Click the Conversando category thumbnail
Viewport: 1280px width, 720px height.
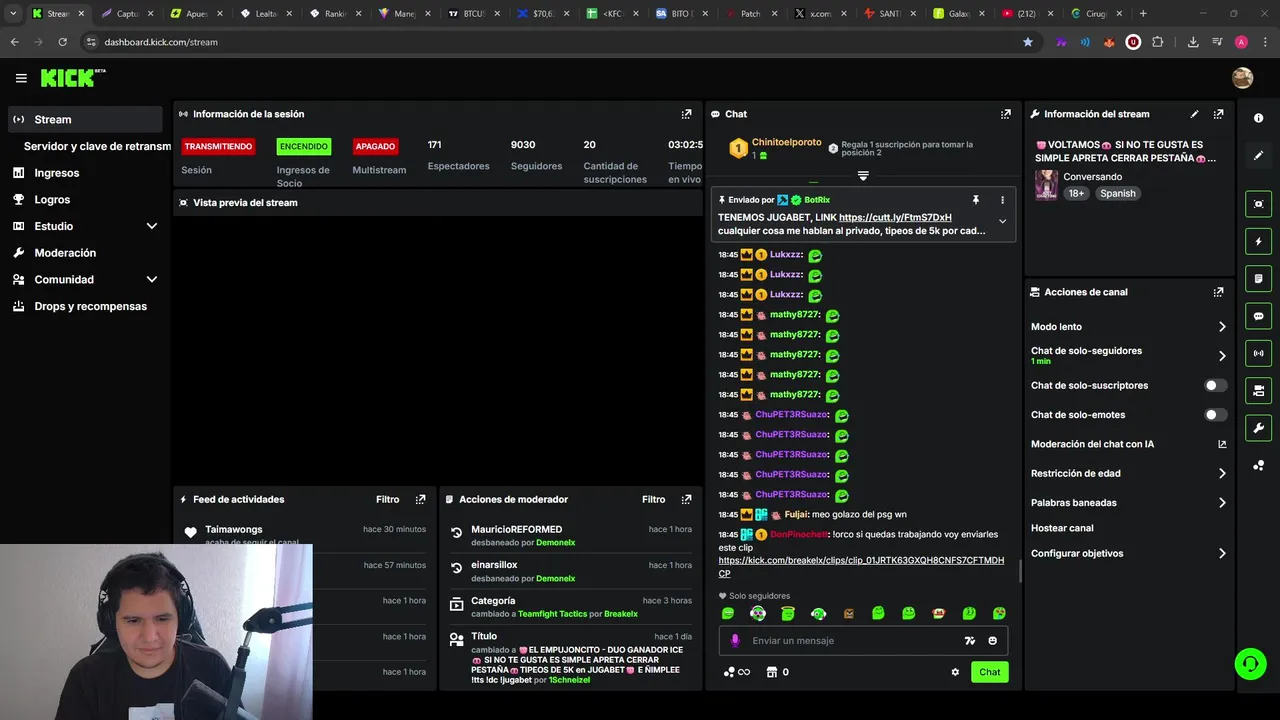tap(1046, 185)
